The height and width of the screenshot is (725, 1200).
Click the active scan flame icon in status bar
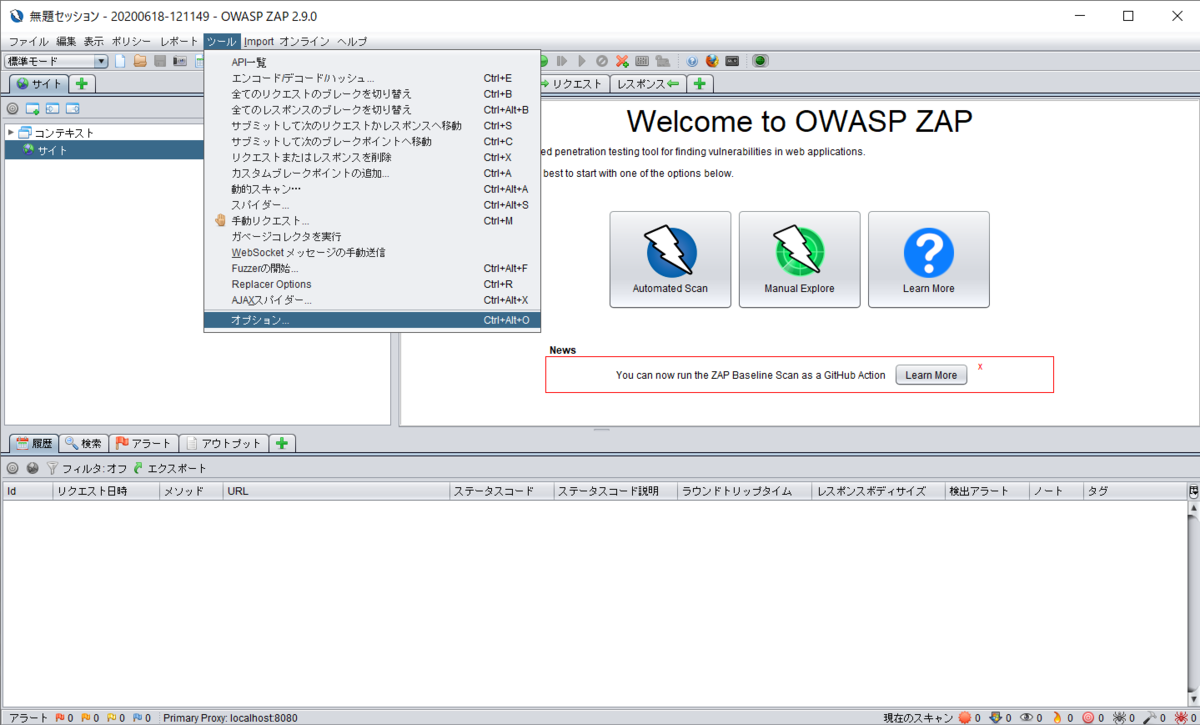point(1057,718)
